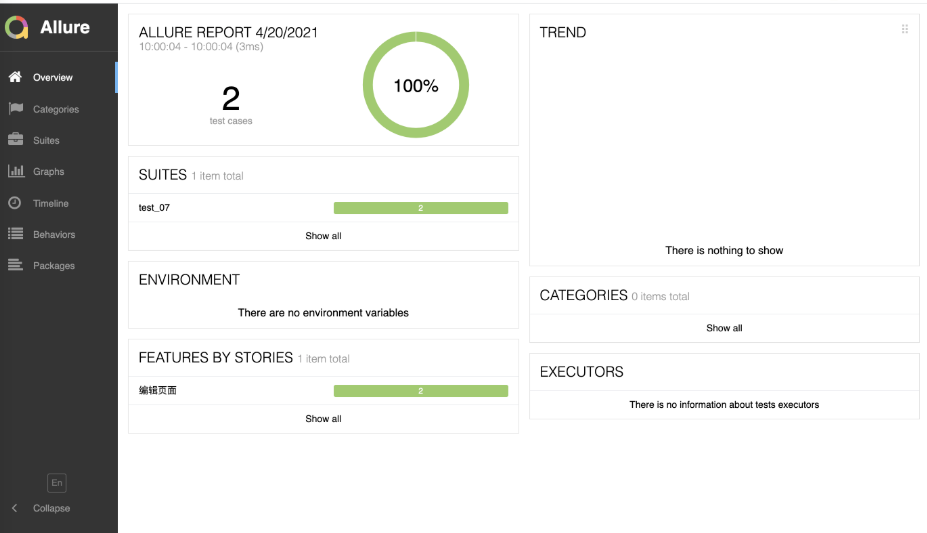The height and width of the screenshot is (533, 927).
Task: Click '1 item total' next to SUITES
Action: point(218,176)
